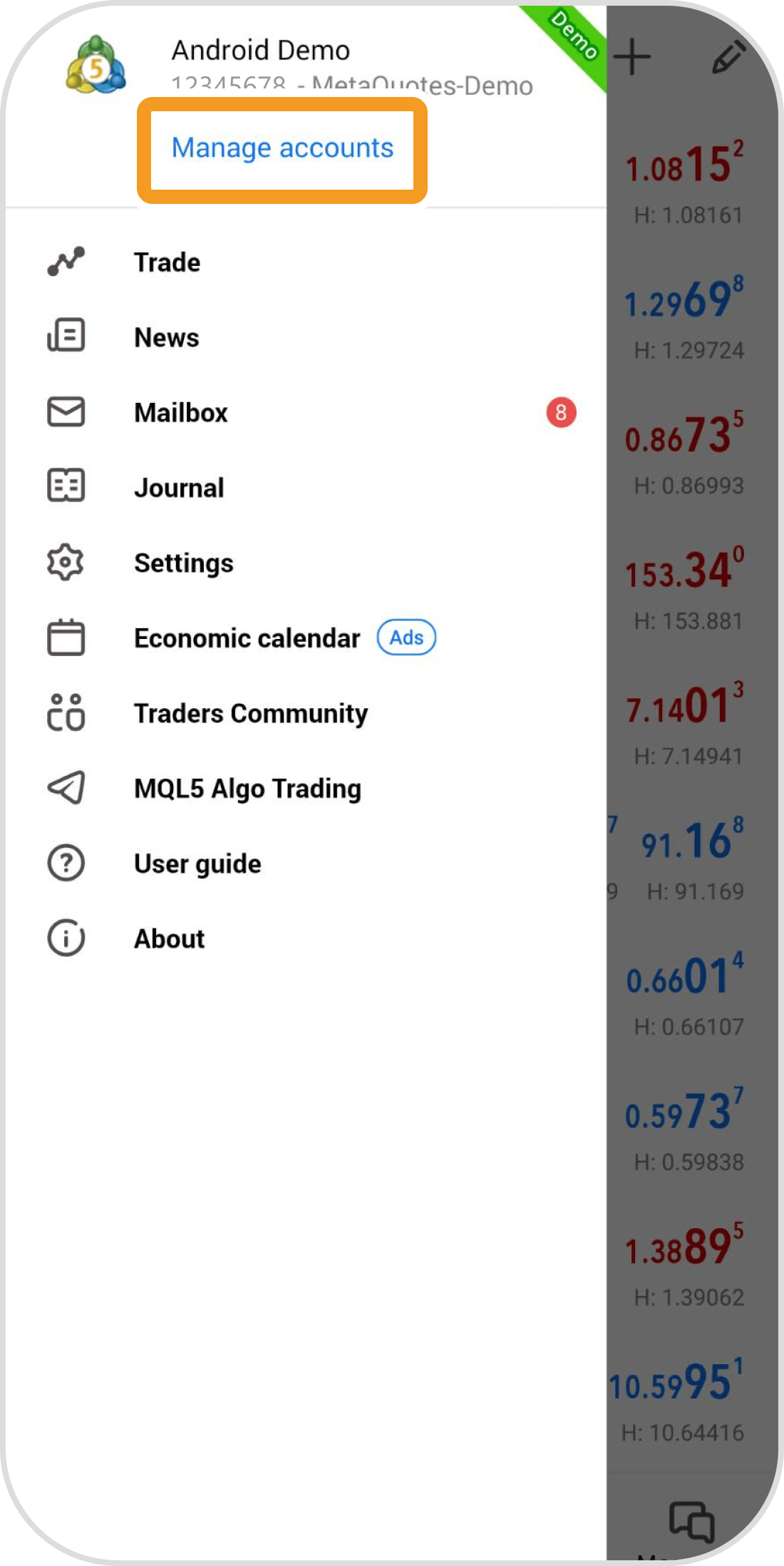This screenshot has height=1566, width=784.
Task: Select the Android Demo account name
Action: (x=261, y=51)
